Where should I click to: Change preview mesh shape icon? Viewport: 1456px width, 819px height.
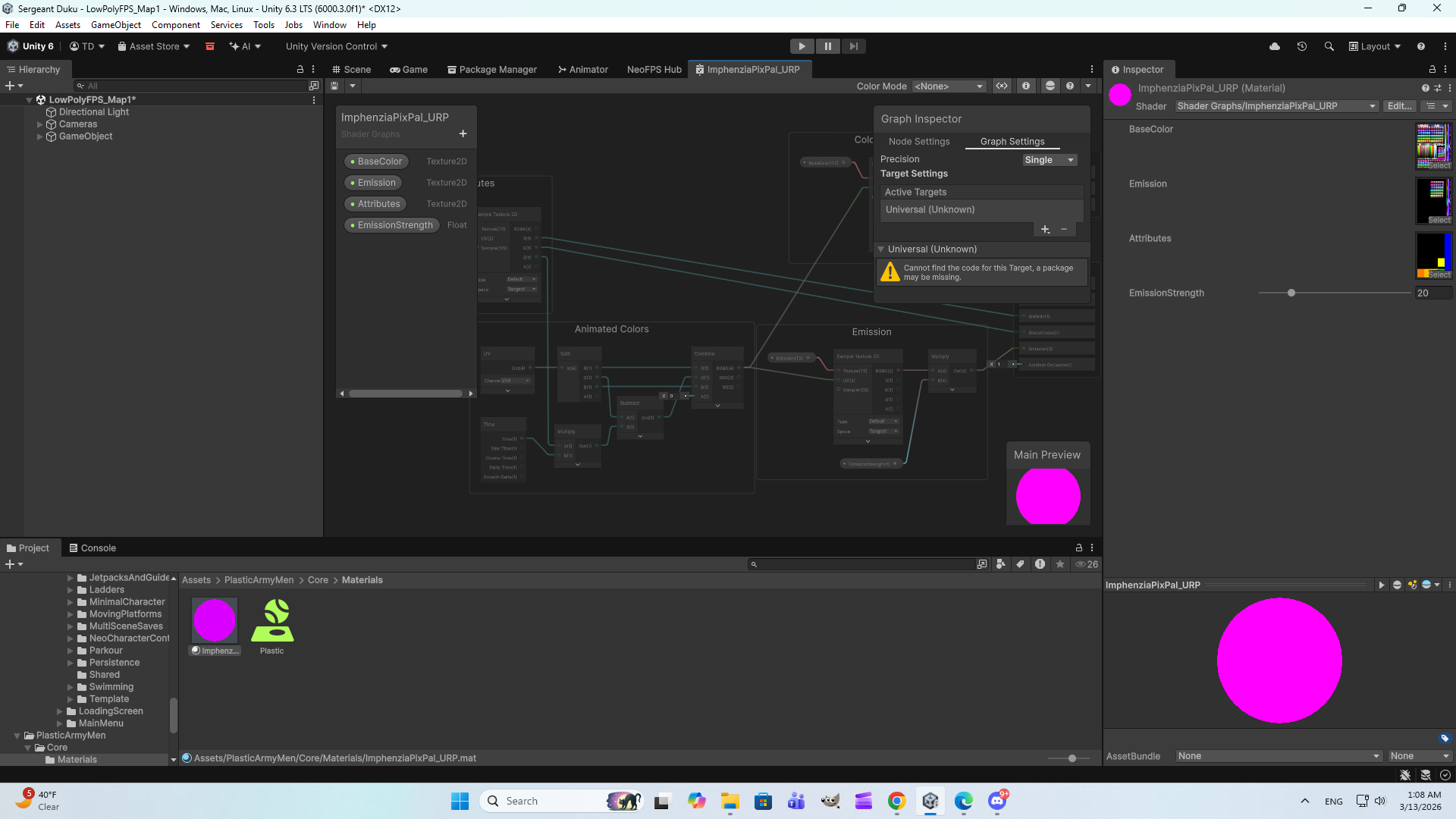1397,585
